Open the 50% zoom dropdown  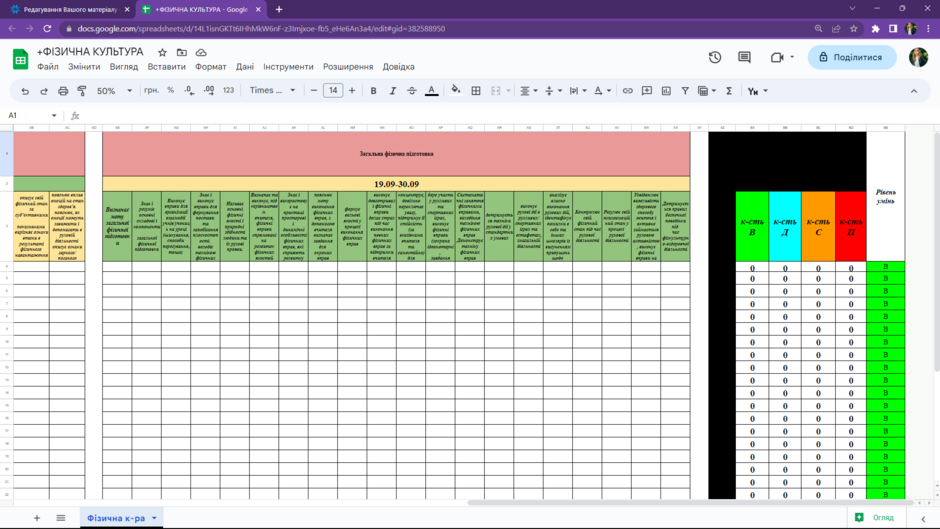tap(115, 91)
